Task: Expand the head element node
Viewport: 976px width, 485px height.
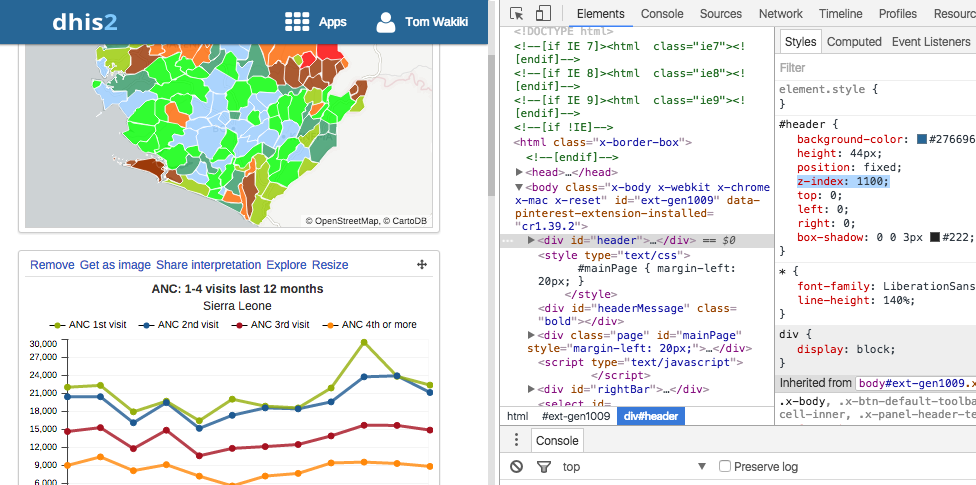Action: point(520,172)
